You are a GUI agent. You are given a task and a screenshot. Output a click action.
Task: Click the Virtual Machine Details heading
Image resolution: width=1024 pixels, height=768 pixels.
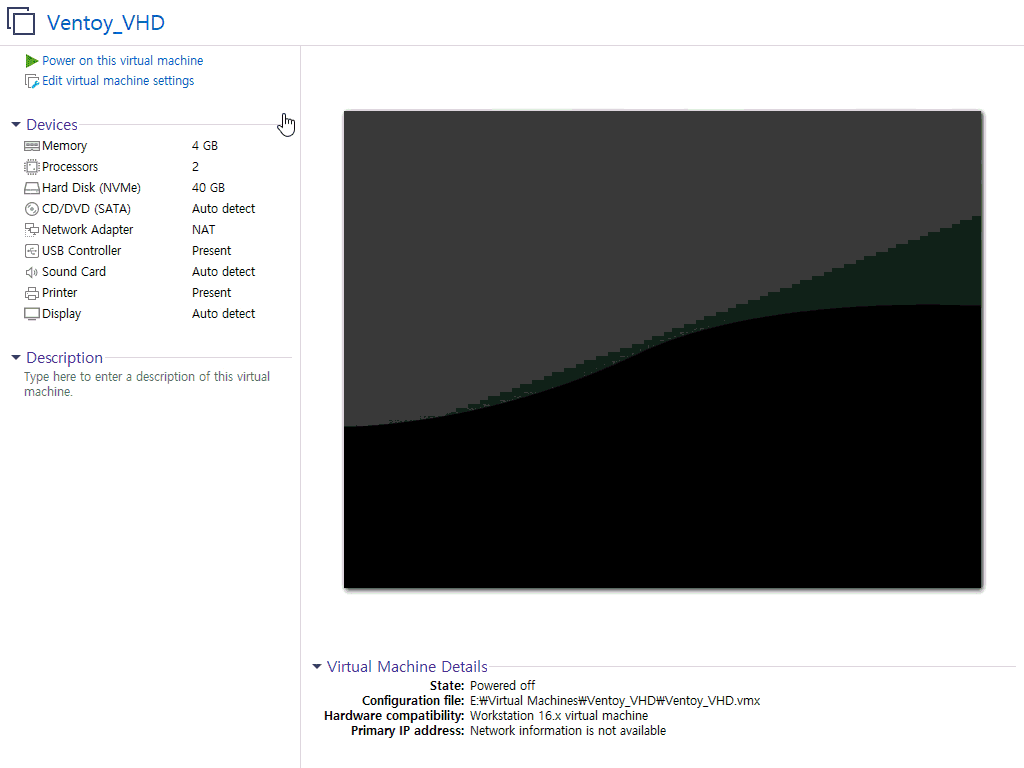point(407,666)
